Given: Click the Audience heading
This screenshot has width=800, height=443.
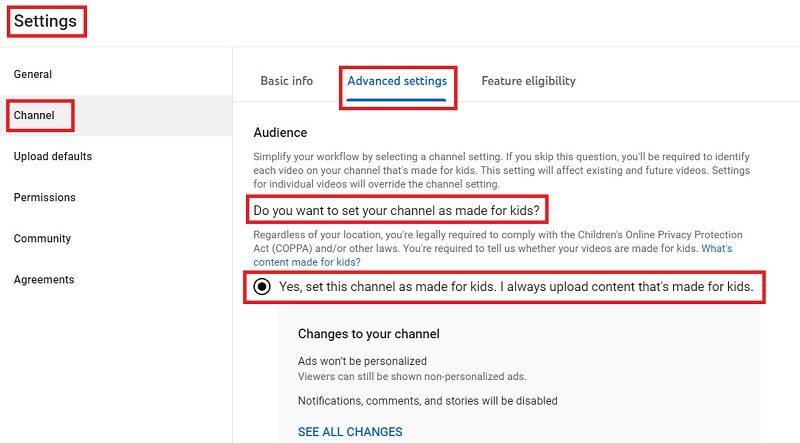Looking at the screenshot, I should click(280, 133).
